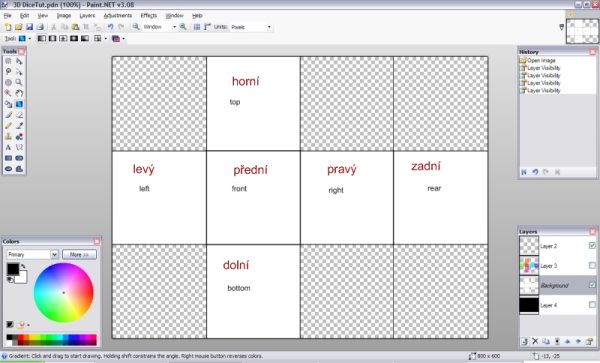The width and height of the screenshot is (600, 363).
Task: Click the black primary color swatch
Action: (13, 269)
